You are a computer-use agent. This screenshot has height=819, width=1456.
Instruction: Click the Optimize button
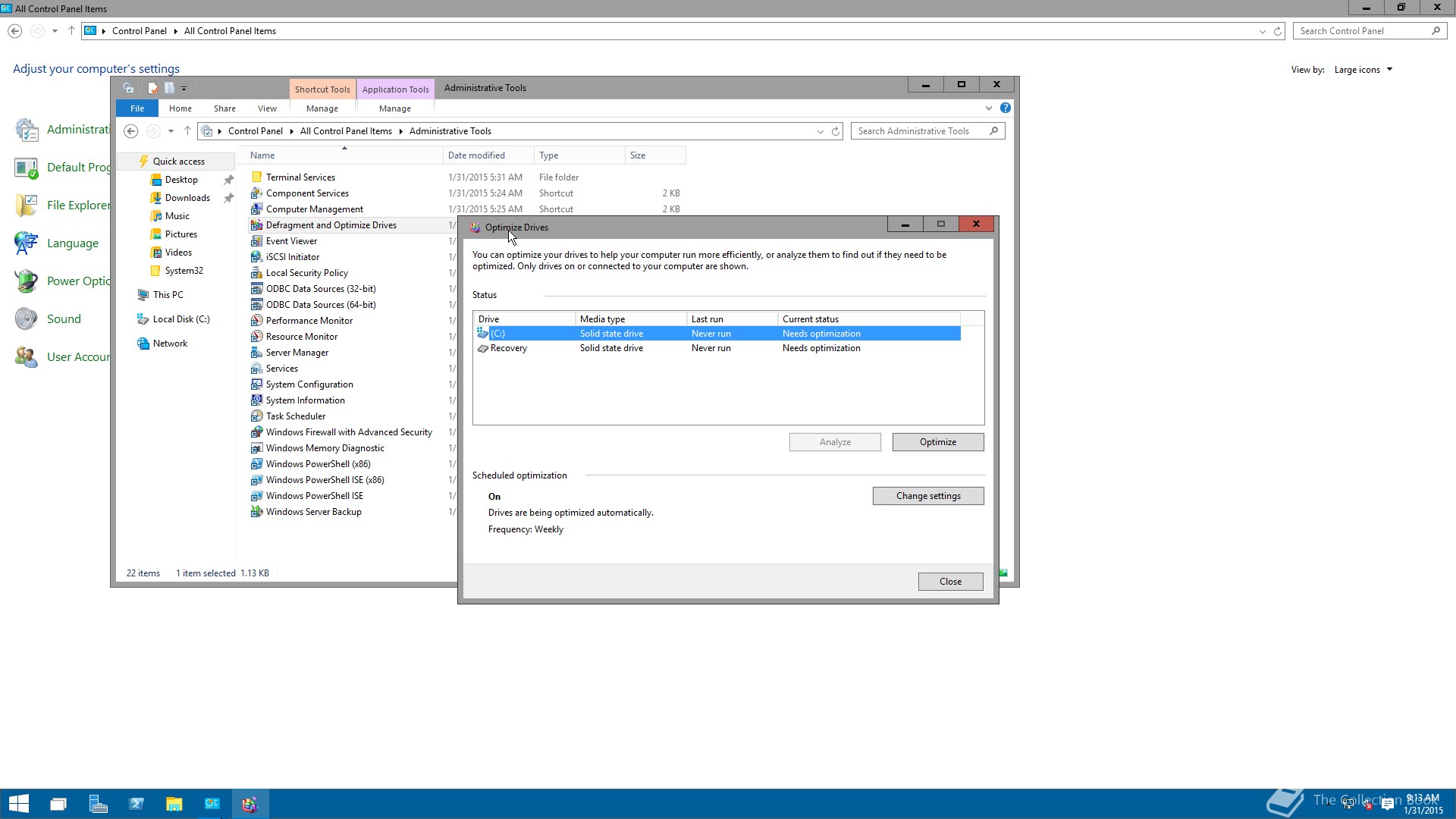point(938,442)
